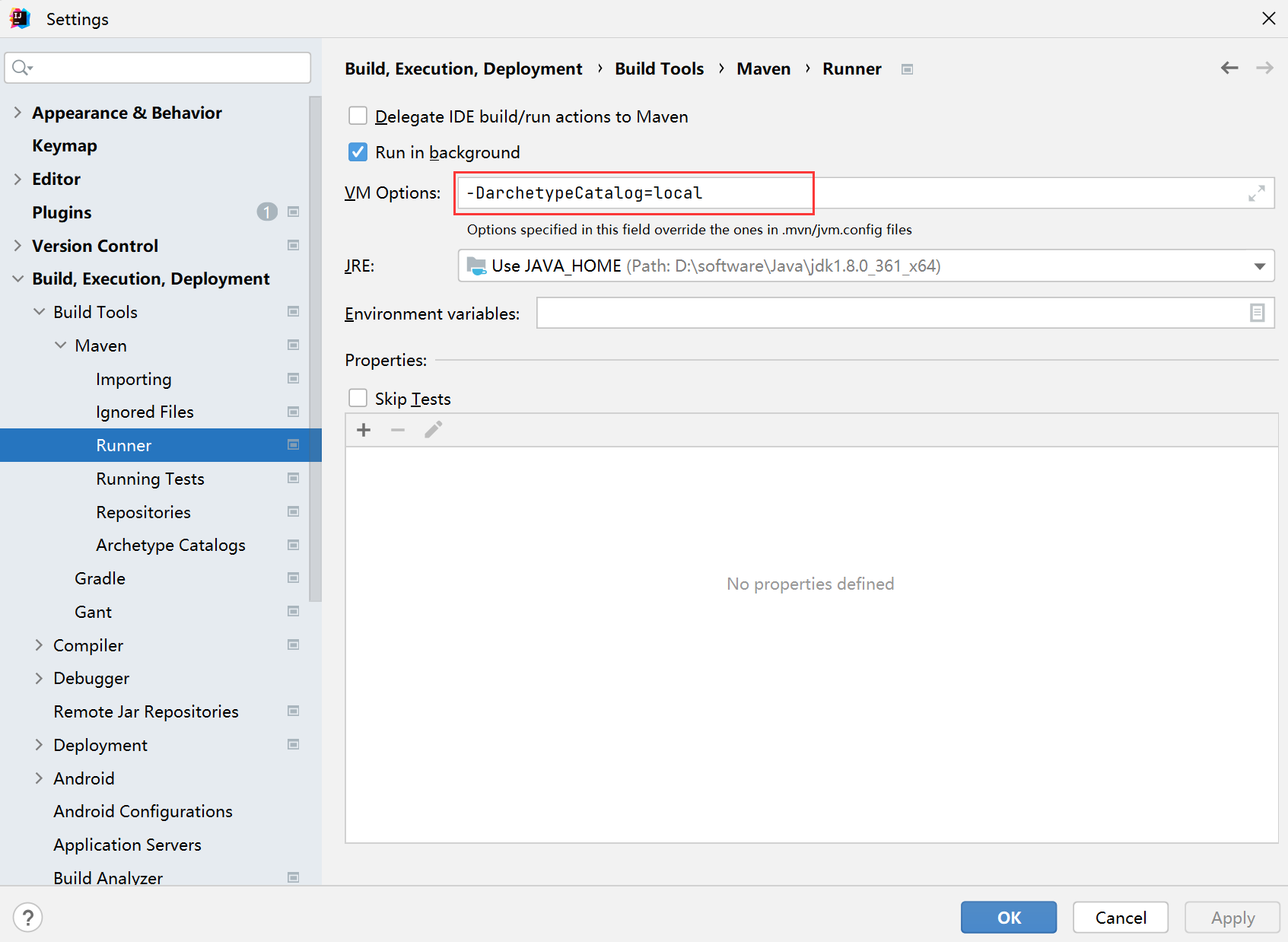Open Android Configurations settings
The width and height of the screenshot is (1288, 942).
pyautogui.click(x=143, y=811)
